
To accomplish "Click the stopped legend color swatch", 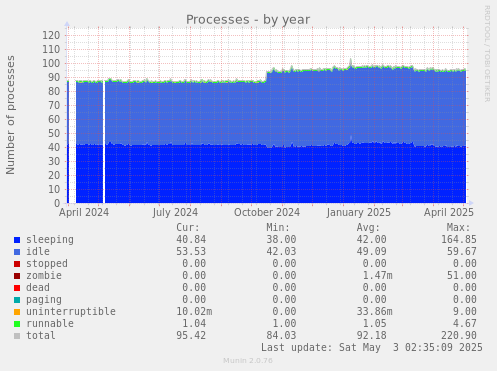I will [17, 264].
